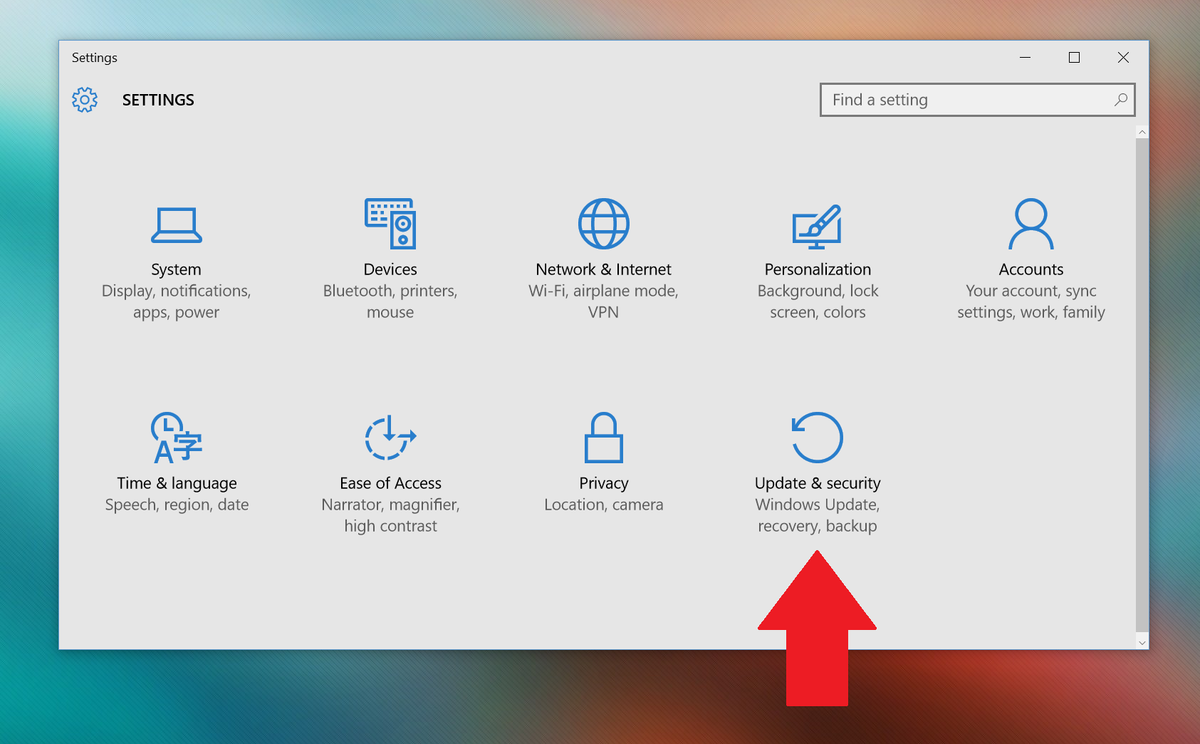The height and width of the screenshot is (744, 1200).
Task: Open Devices settings for Bluetooth and printers
Action: click(390, 223)
